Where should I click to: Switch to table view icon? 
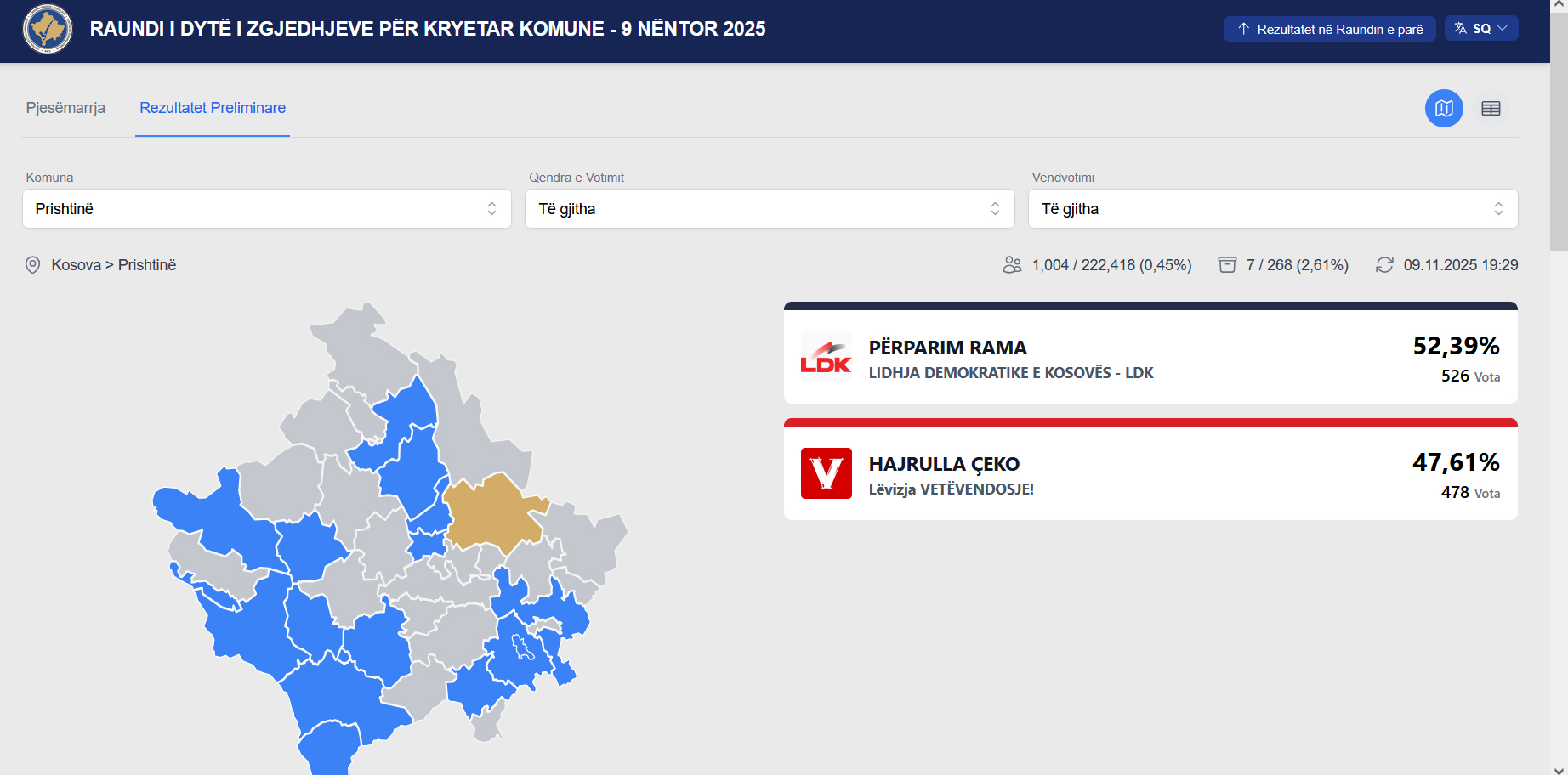[x=1490, y=109]
